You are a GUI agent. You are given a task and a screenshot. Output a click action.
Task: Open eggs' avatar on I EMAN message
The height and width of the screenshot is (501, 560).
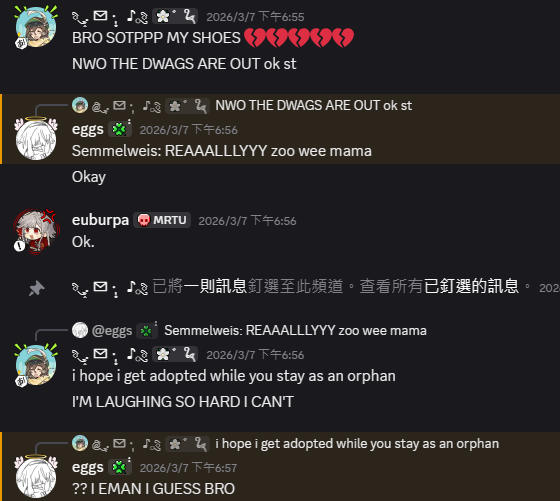pos(36,477)
